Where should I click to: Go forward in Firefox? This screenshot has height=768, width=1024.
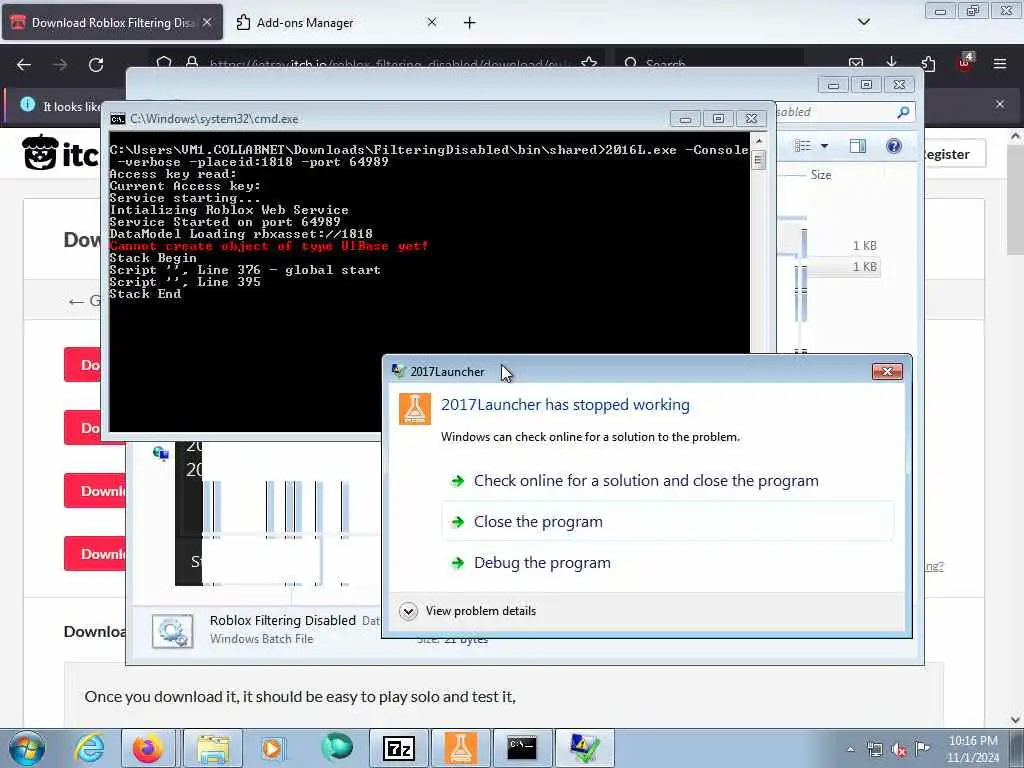click(60, 65)
